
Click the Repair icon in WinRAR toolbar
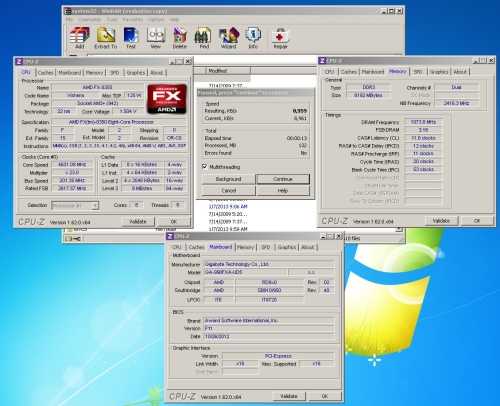point(280,37)
